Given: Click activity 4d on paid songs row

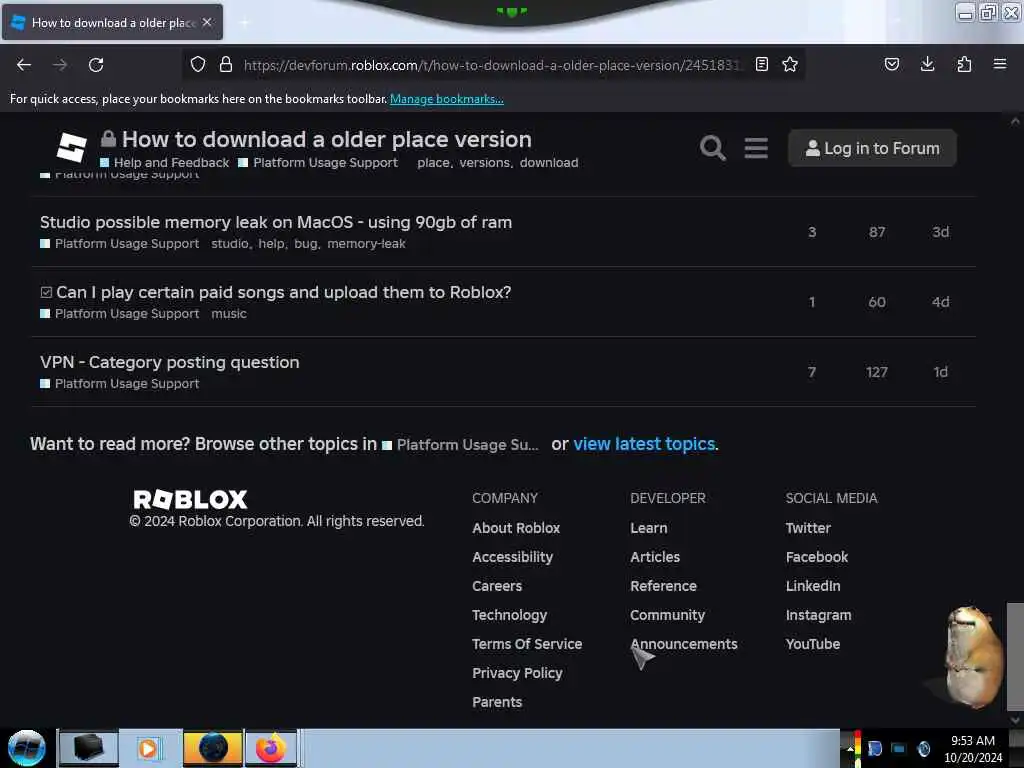Looking at the screenshot, I should click(940, 302).
